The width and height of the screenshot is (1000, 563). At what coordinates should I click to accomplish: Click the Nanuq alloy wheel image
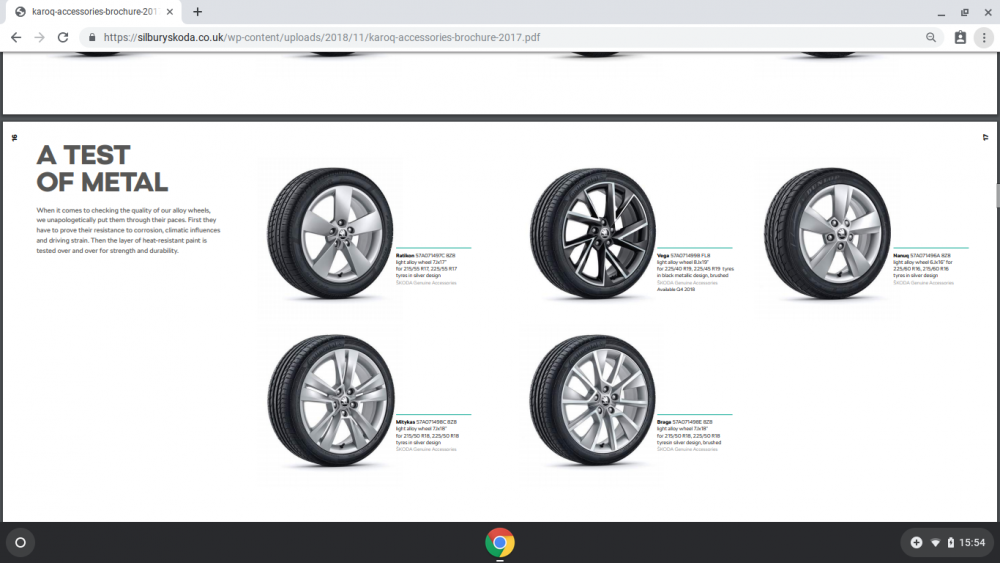click(827, 233)
